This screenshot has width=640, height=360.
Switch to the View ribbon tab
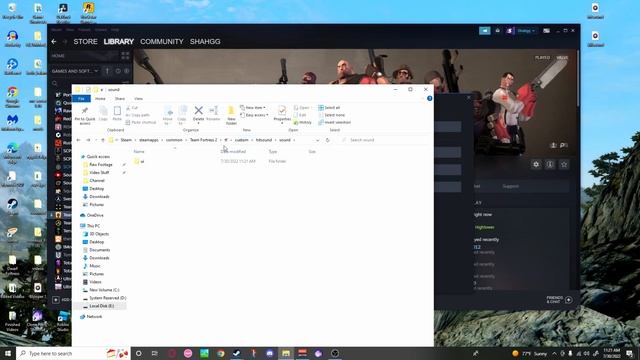tap(138, 99)
